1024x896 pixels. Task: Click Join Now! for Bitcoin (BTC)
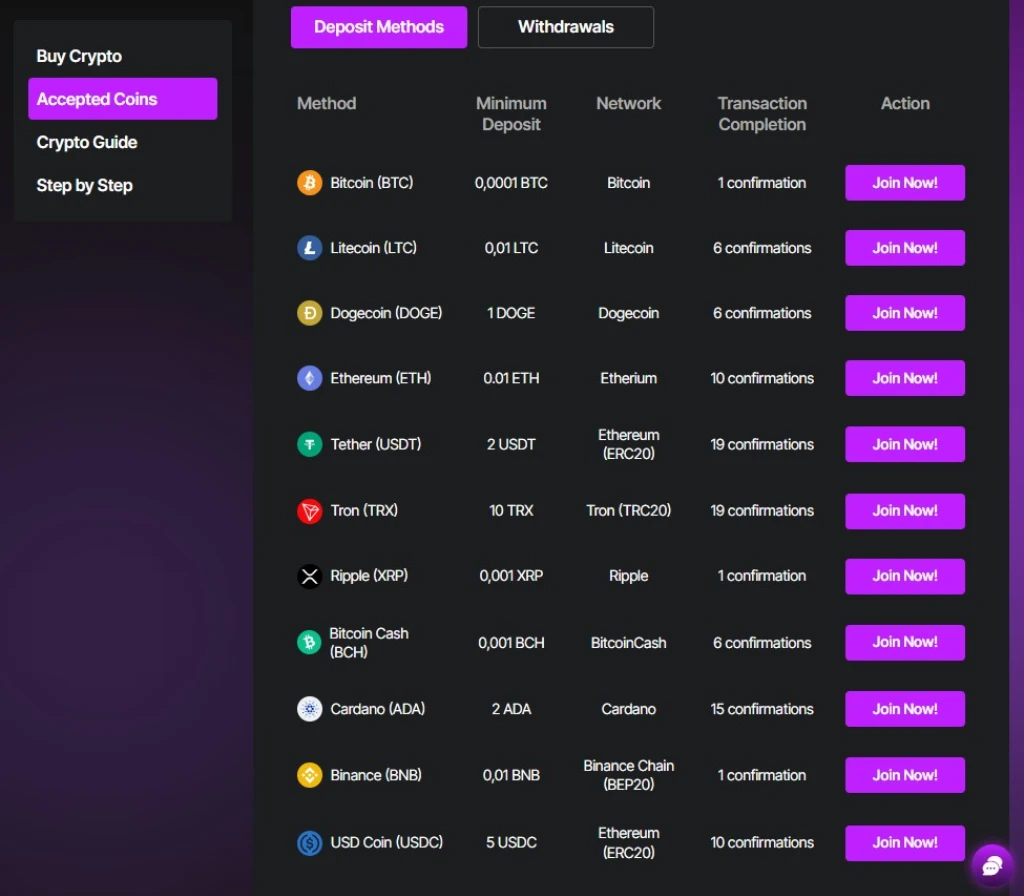[904, 183]
